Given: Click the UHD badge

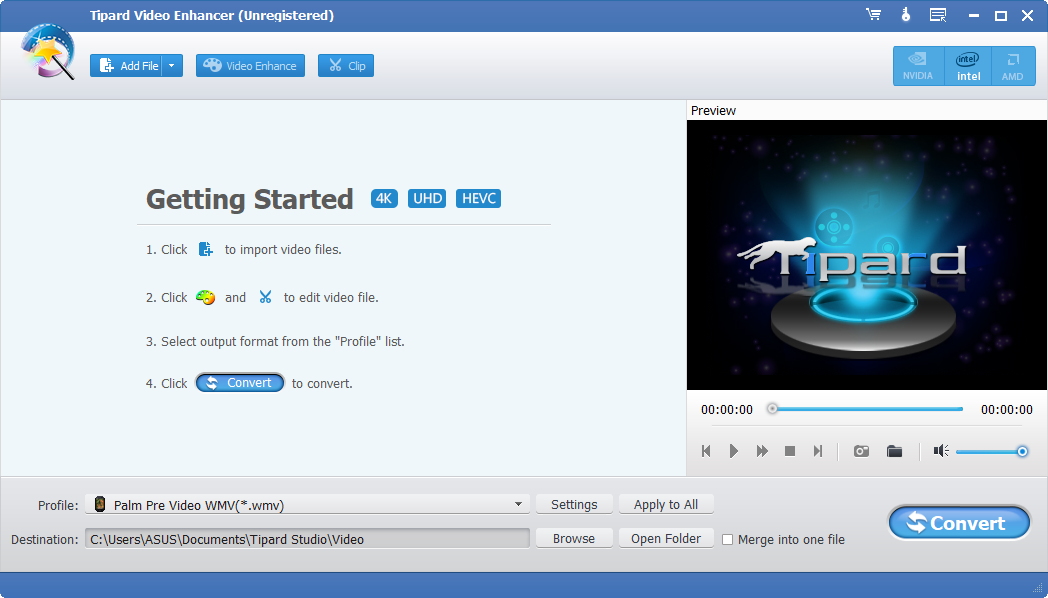Looking at the screenshot, I should pos(427,198).
